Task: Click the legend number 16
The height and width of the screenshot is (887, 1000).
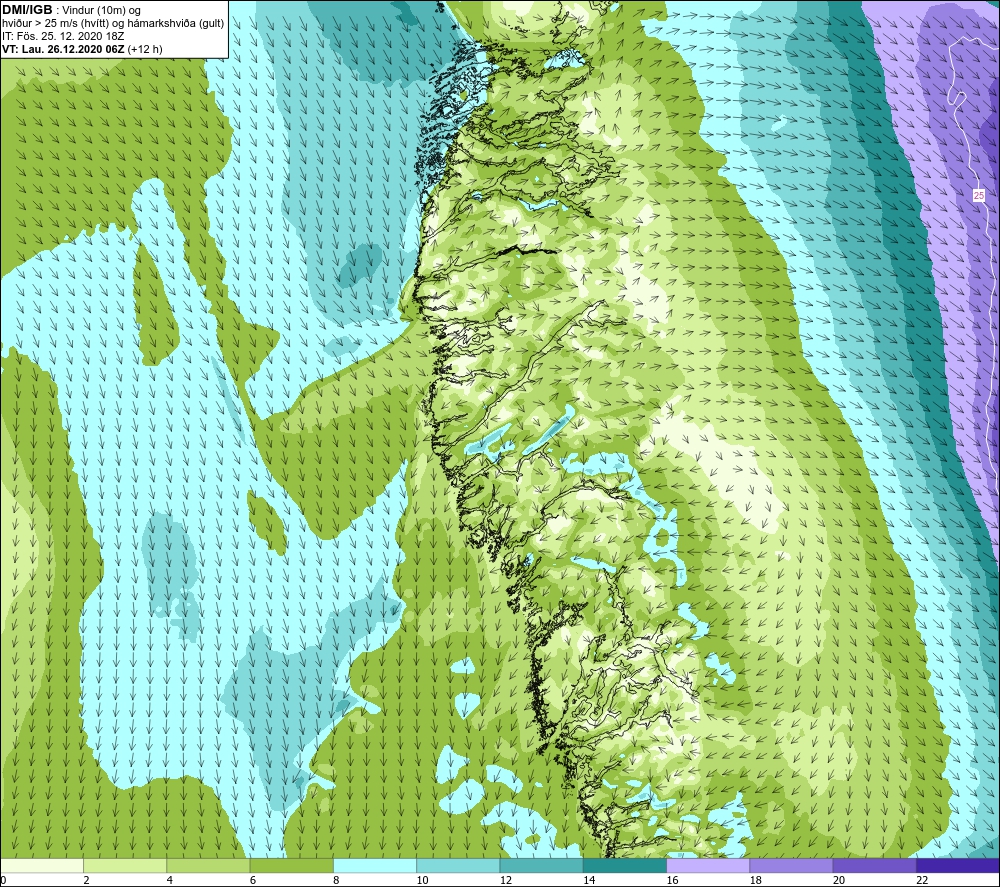Action: (672, 880)
